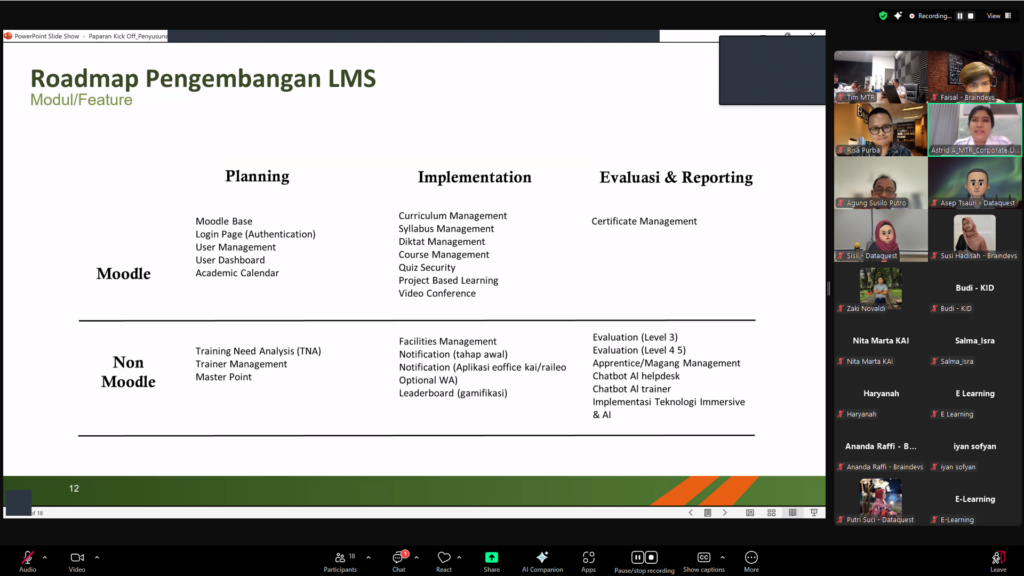1024x576 pixels.
Task: Pause recording from top recording indicator
Action: [x=960, y=16]
